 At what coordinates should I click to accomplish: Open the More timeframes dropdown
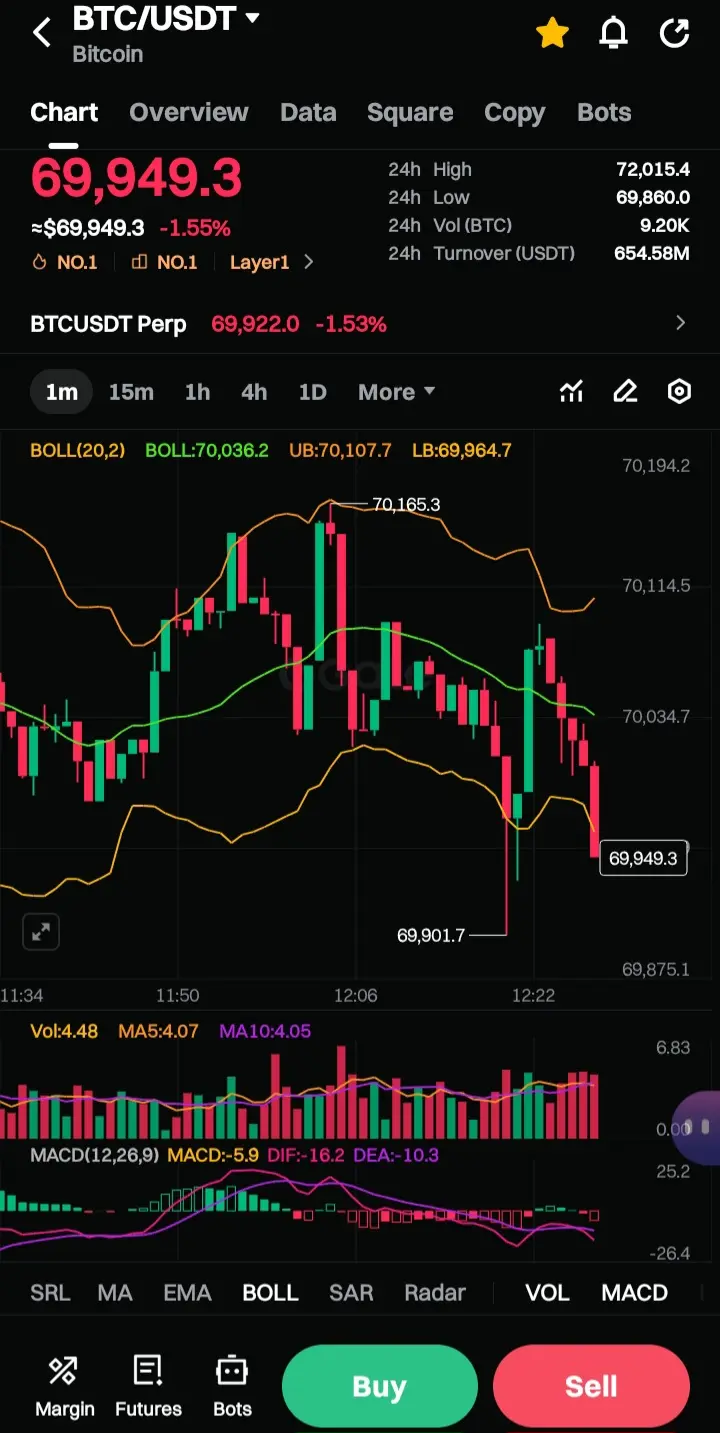(x=396, y=392)
